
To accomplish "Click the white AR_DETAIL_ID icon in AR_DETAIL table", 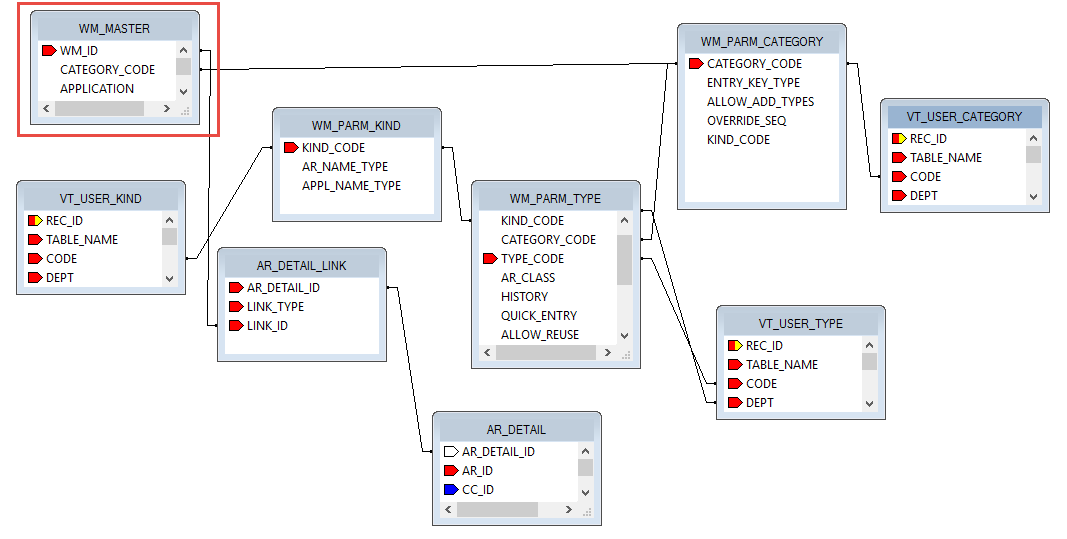I will pos(450,452).
